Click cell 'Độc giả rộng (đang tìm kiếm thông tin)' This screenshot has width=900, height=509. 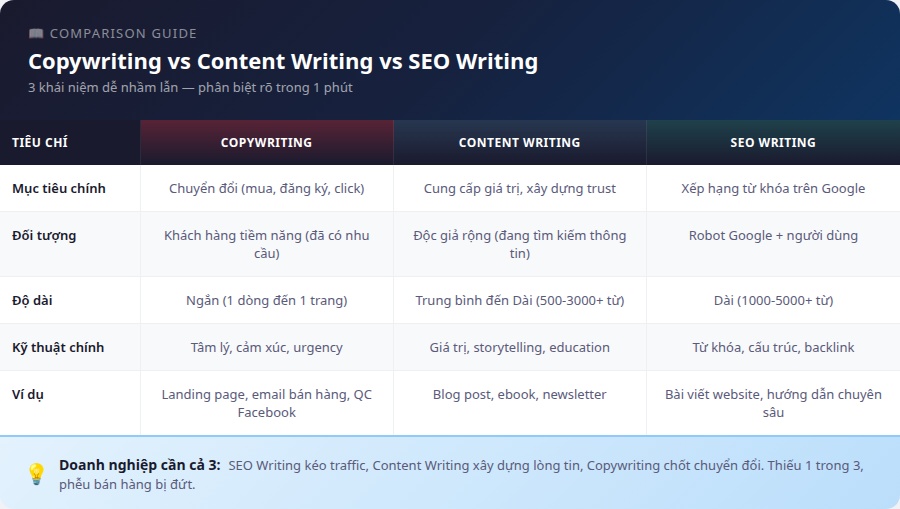[520, 244]
